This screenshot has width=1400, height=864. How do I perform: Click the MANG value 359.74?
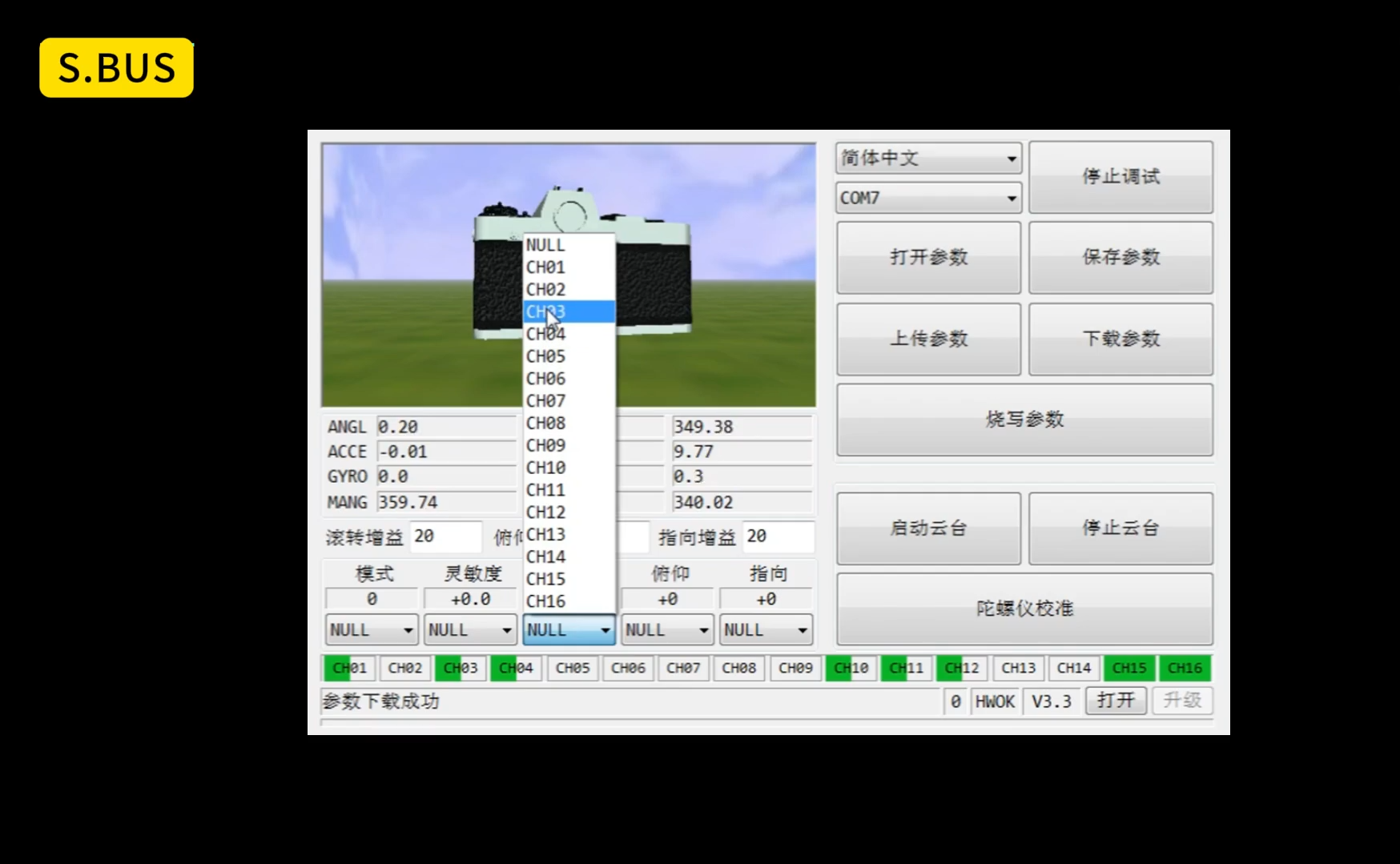coord(446,503)
